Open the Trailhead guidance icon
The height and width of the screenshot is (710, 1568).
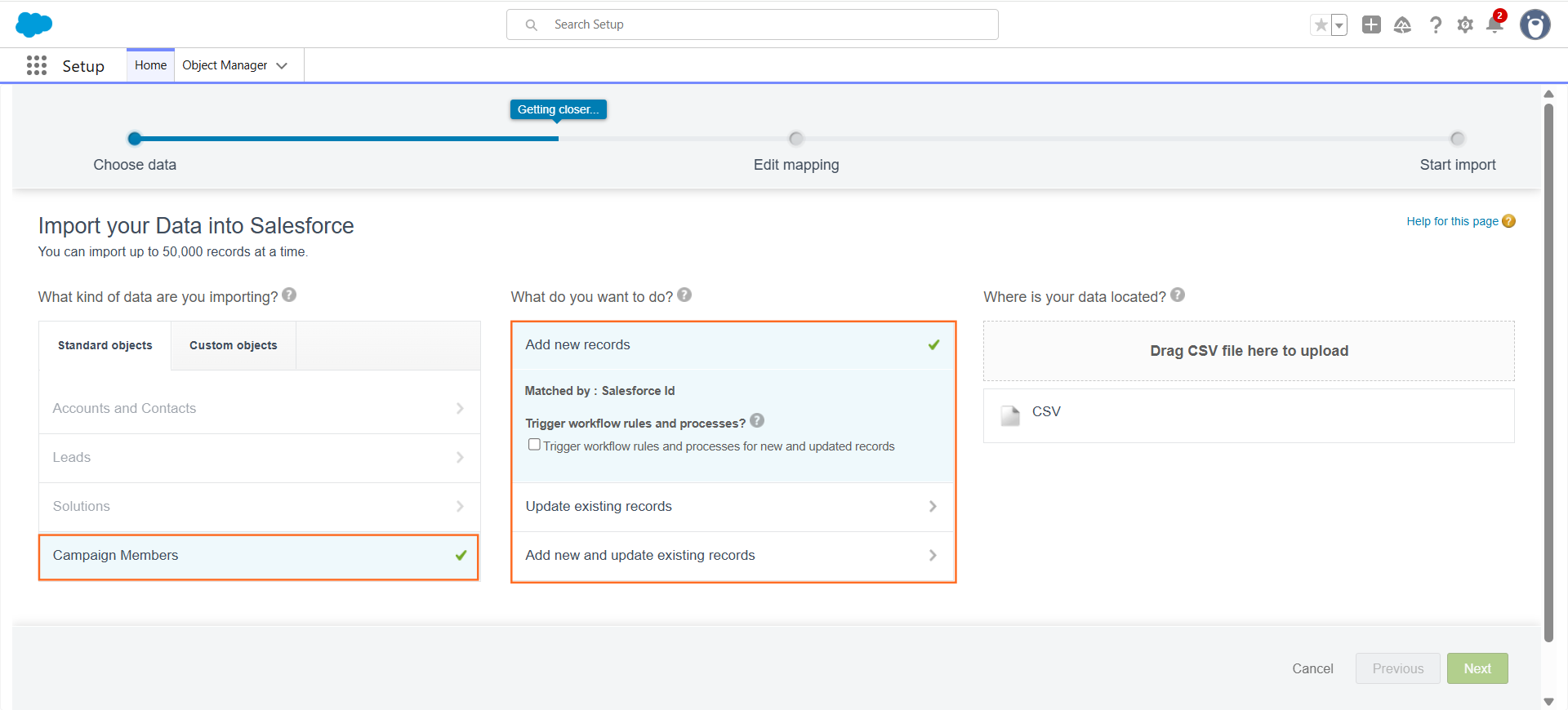pos(1402,24)
